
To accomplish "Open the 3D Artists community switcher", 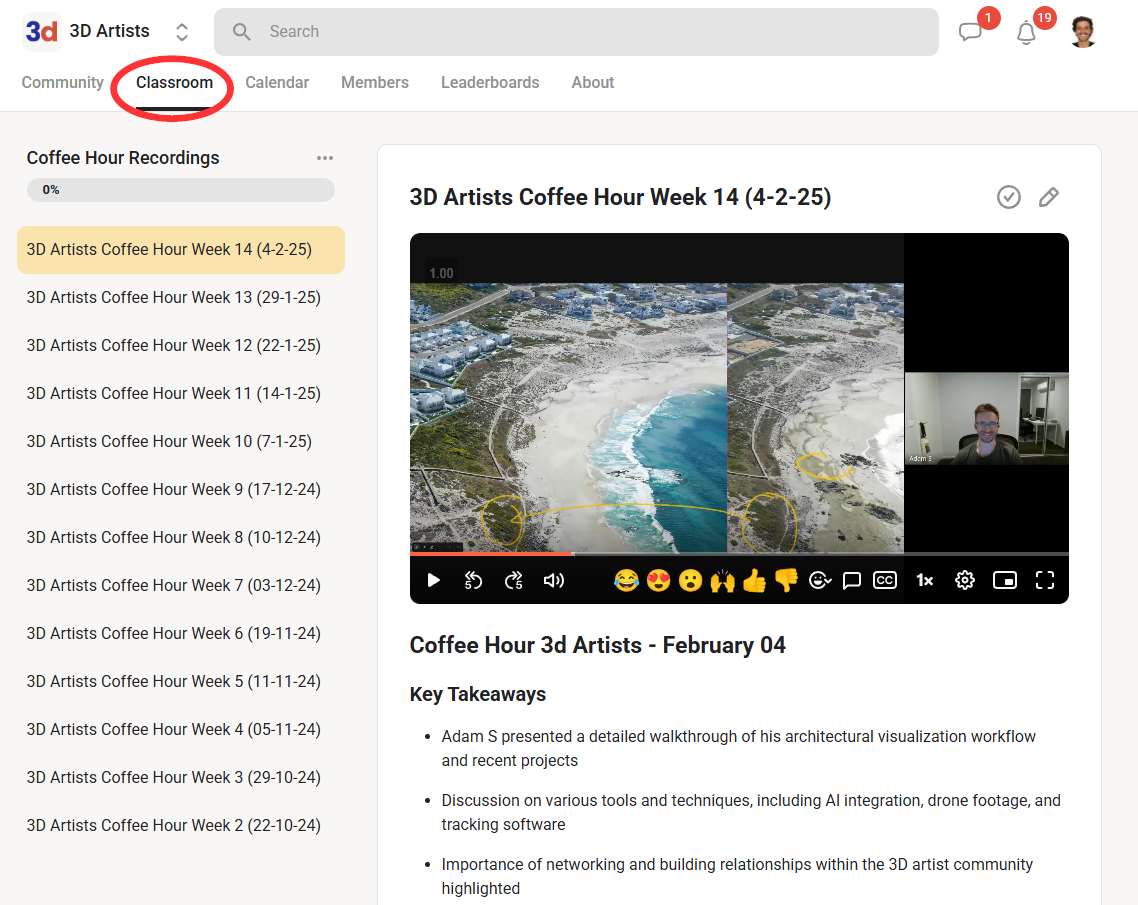I will pos(181,32).
